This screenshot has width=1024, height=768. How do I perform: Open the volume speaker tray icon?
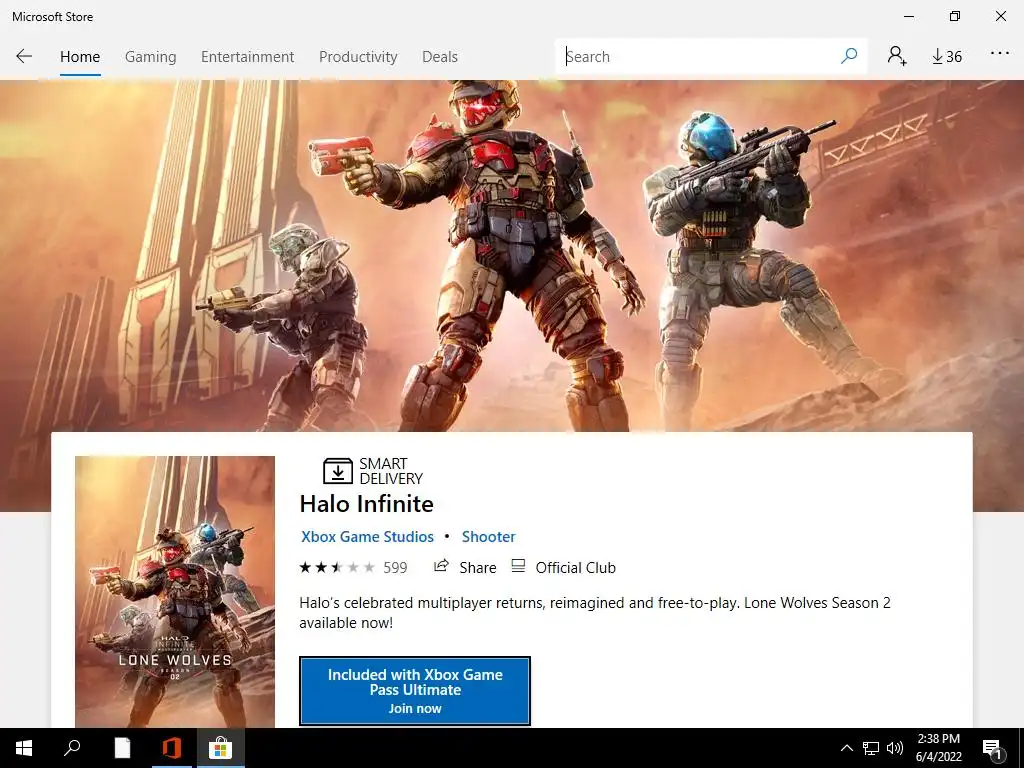pos(895,748)
